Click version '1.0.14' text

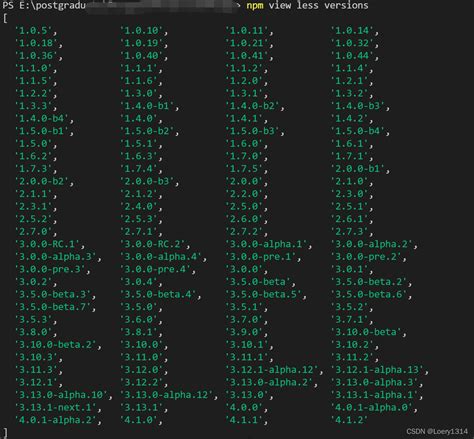(x=352, y=31)
